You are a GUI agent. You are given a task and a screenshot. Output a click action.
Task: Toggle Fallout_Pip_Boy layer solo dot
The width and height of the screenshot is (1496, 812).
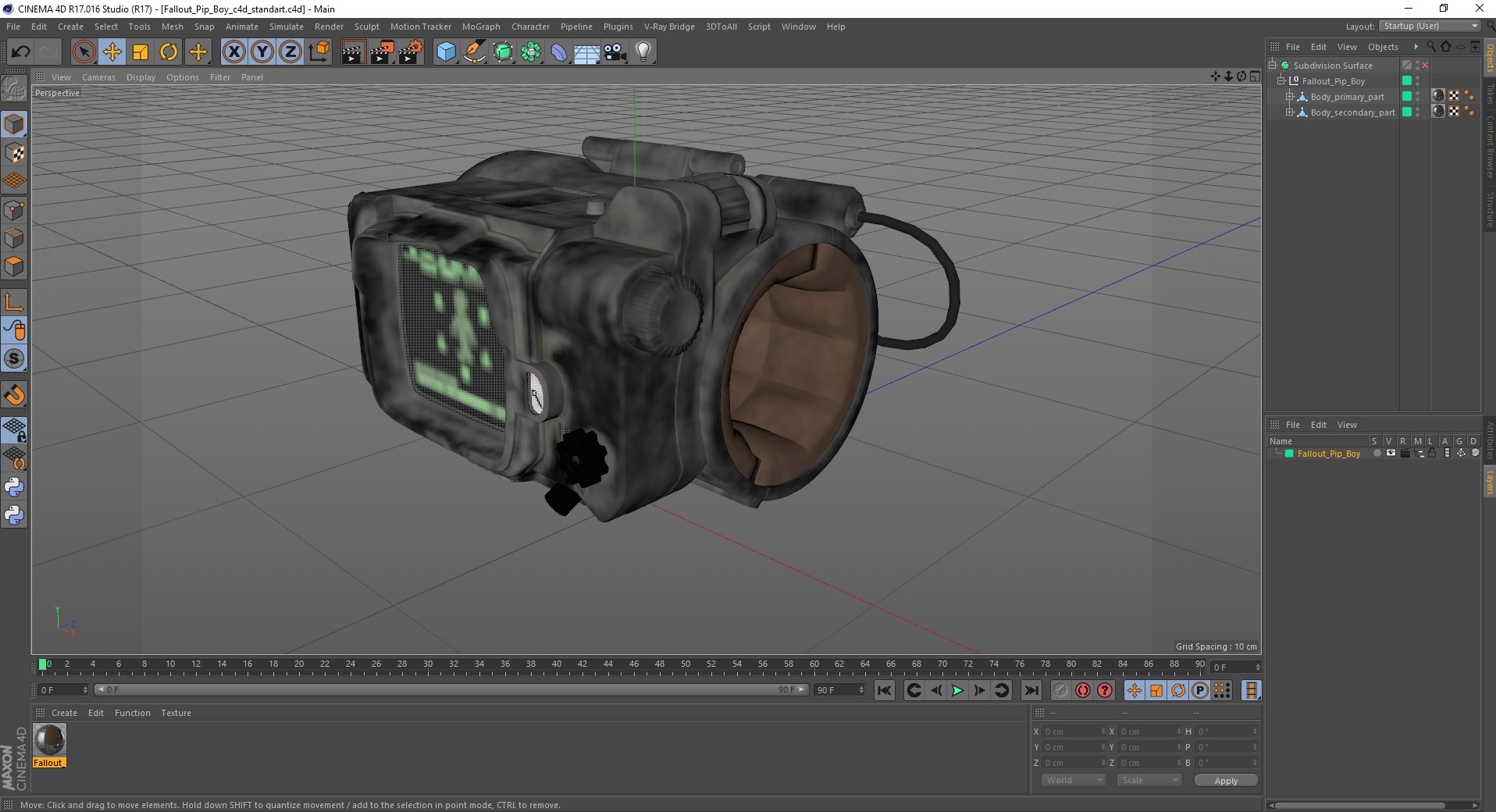[1377, 454]
